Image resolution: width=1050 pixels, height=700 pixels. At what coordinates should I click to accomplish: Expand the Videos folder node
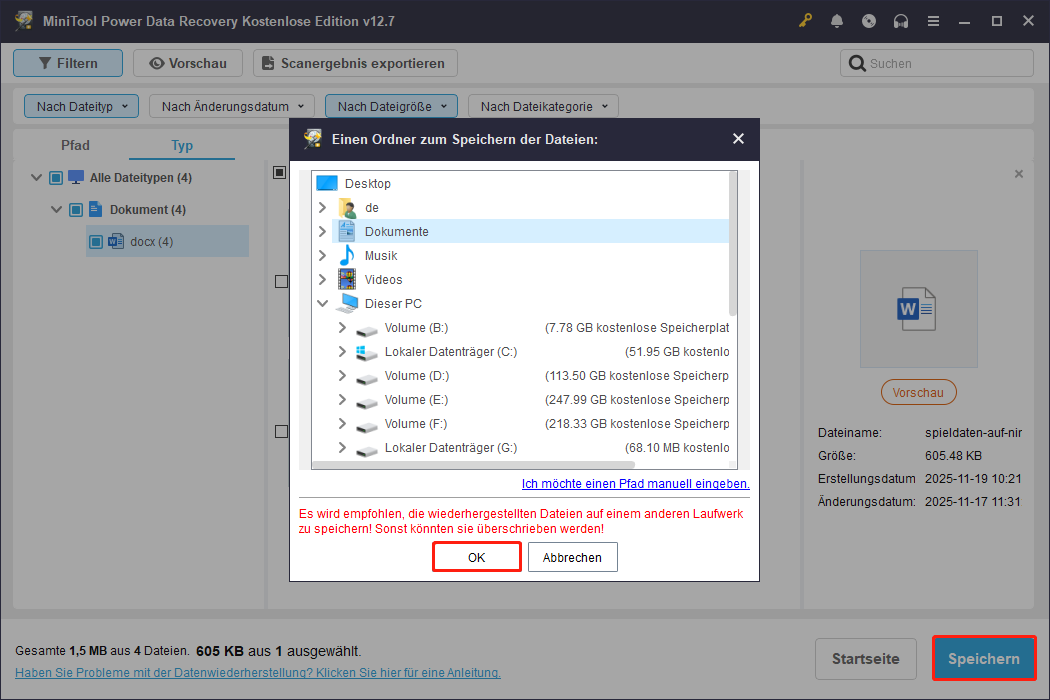pyautogui.click(x=322, y=279)
